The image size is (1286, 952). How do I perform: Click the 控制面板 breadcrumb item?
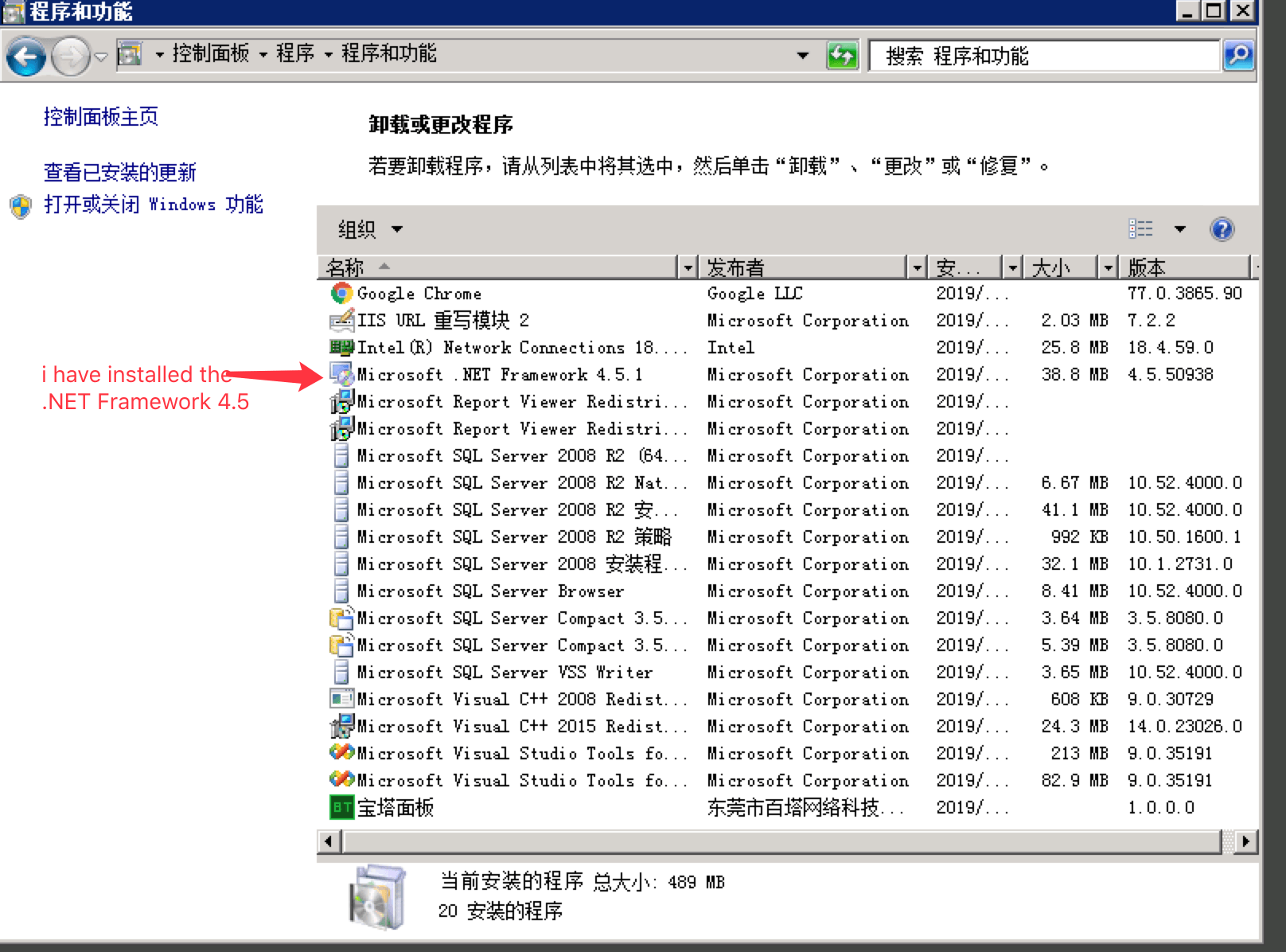[210, 53]
